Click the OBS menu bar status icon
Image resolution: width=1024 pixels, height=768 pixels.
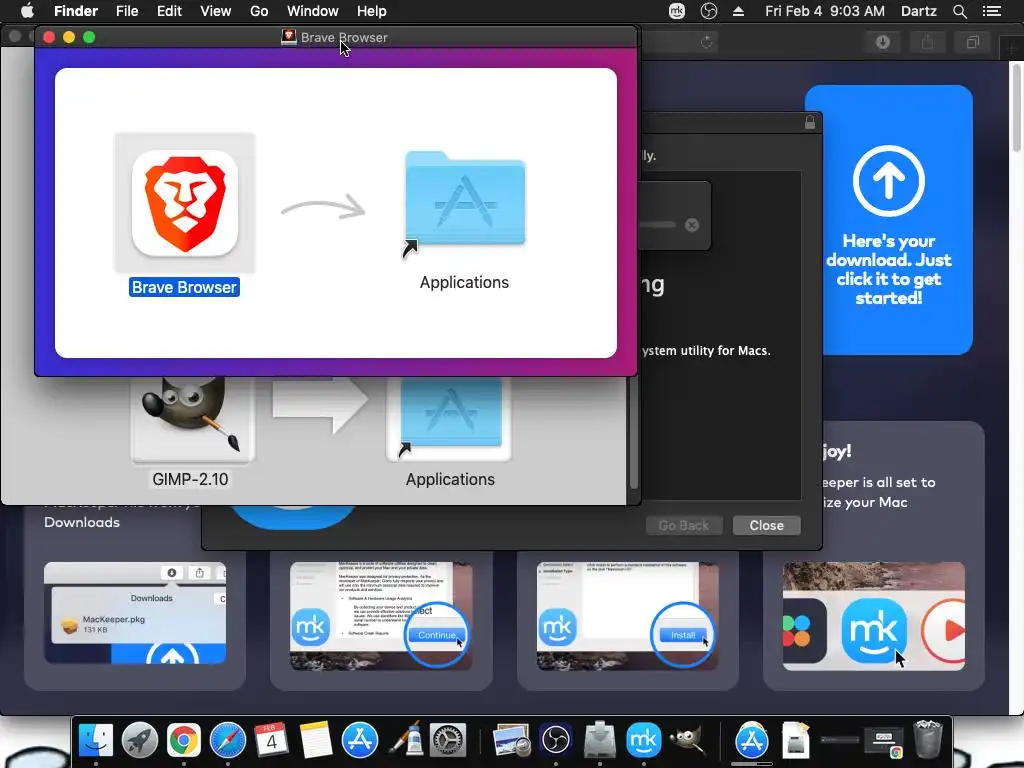coord(709,11)
